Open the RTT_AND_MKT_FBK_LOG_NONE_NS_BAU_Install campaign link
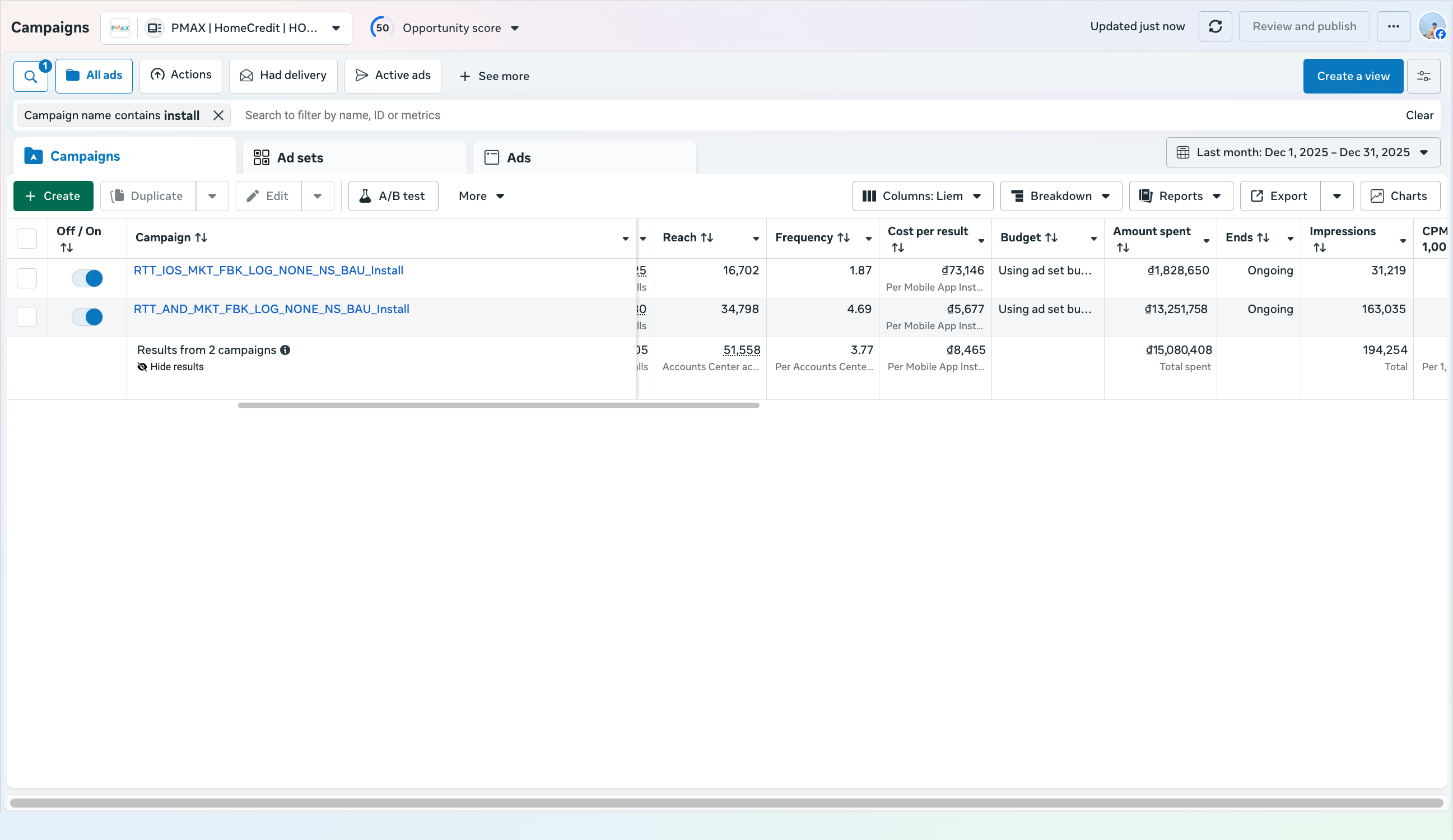1453x840 pixels. [x=271, y=309]
